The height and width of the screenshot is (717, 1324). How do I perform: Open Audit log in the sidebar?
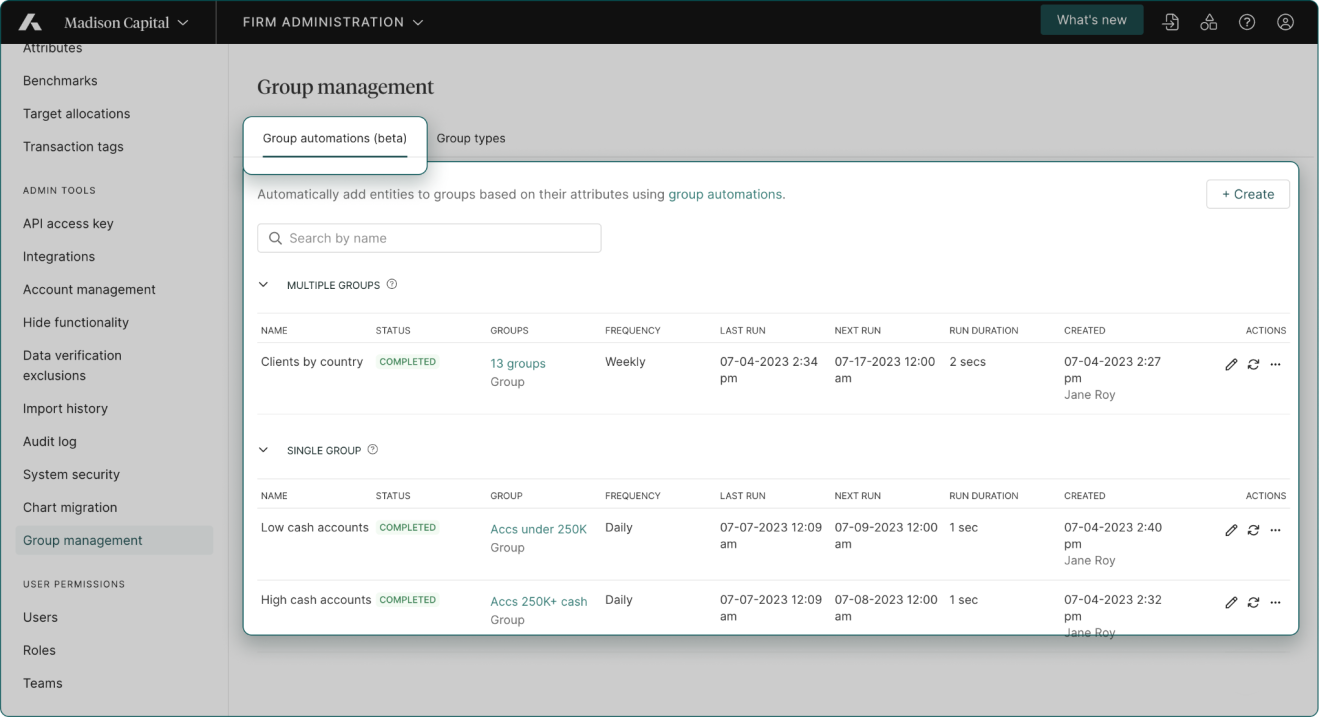tap(50, 441)
